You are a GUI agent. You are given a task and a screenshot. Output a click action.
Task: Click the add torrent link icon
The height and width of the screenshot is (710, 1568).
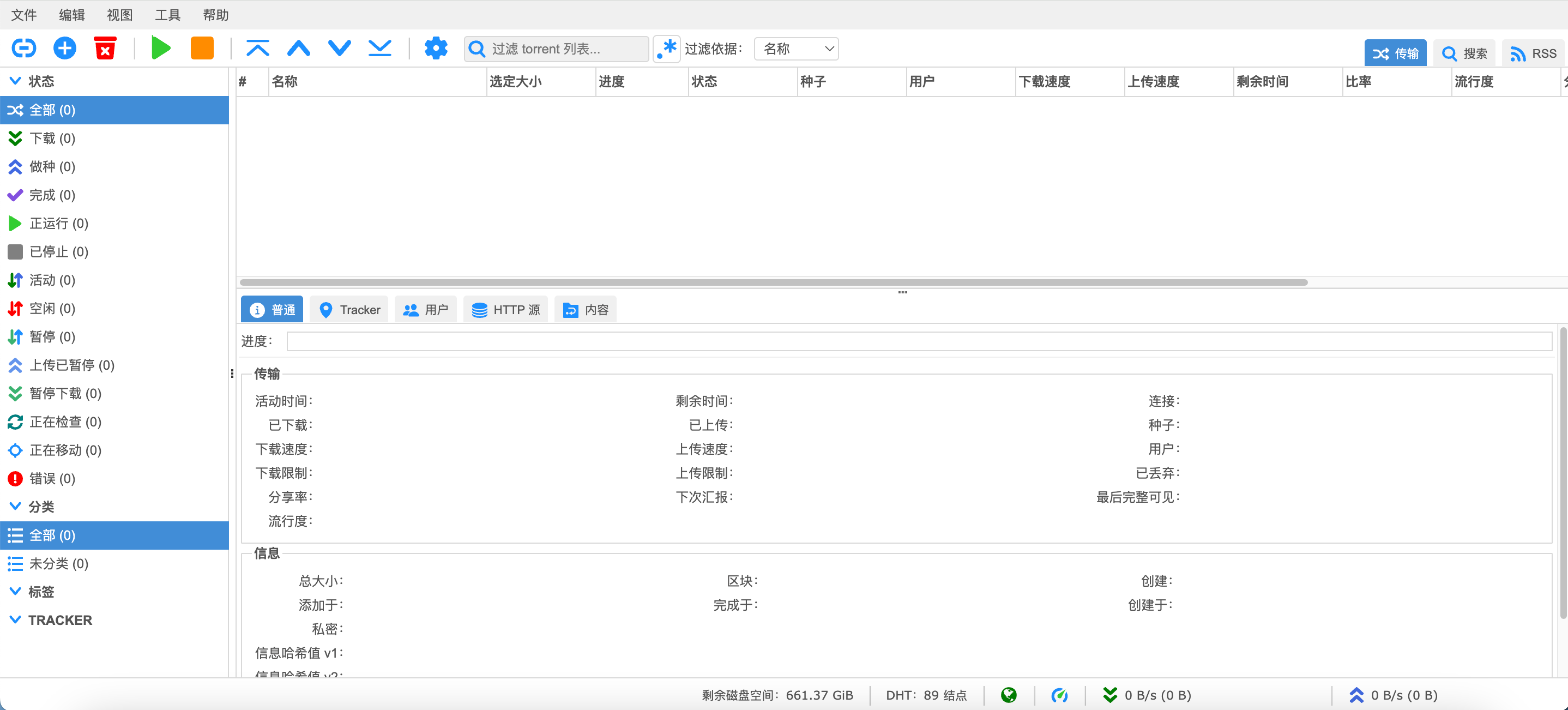(24, 48)
